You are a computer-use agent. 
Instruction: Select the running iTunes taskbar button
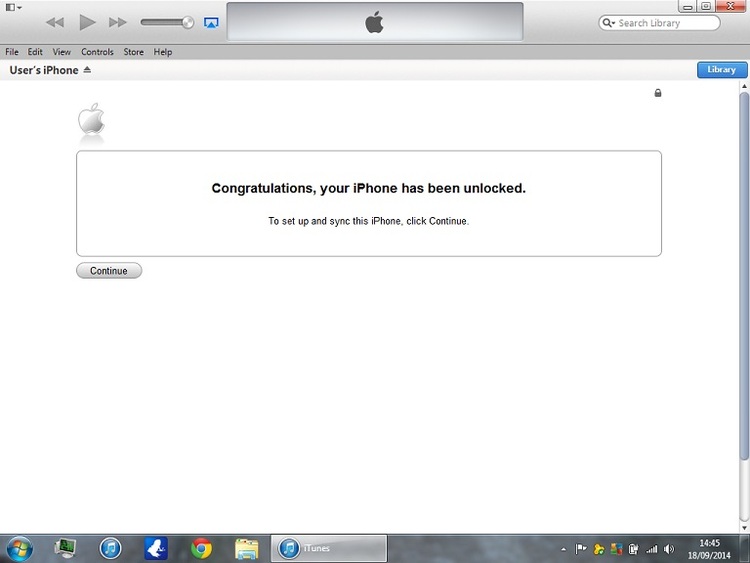(x=329, y=548)
